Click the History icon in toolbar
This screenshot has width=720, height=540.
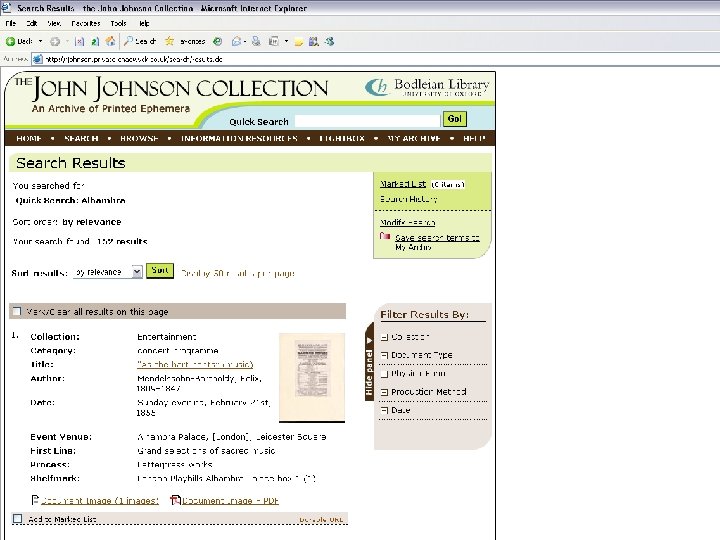pyautogui.click(x=218, y=41)
